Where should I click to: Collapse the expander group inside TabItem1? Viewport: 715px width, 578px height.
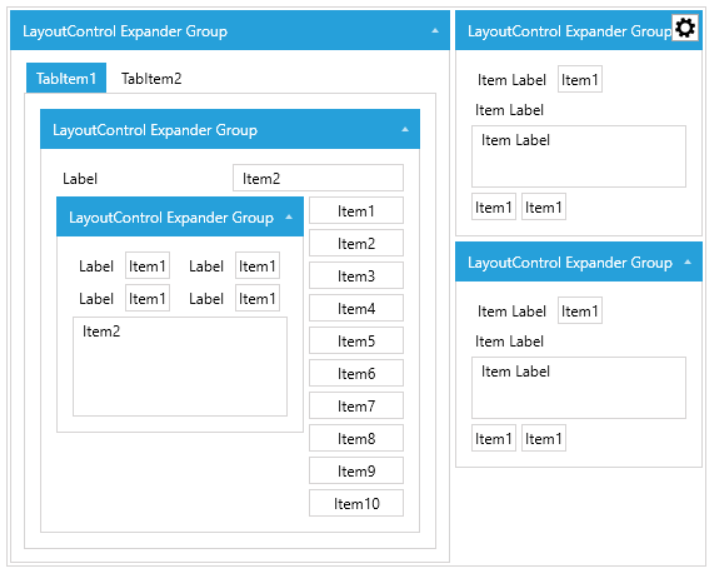click(405, 130)
